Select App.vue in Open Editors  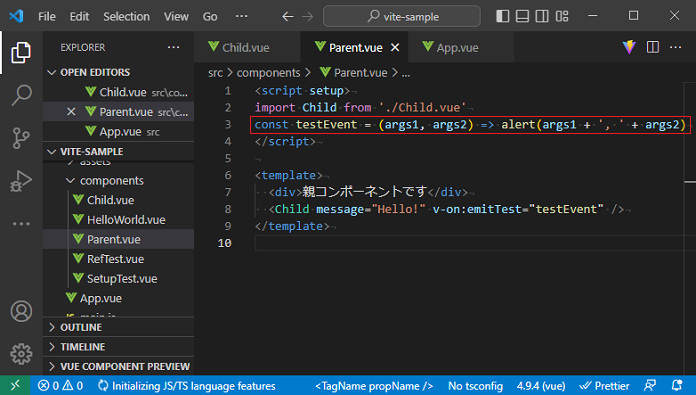(x=119, y=132)
